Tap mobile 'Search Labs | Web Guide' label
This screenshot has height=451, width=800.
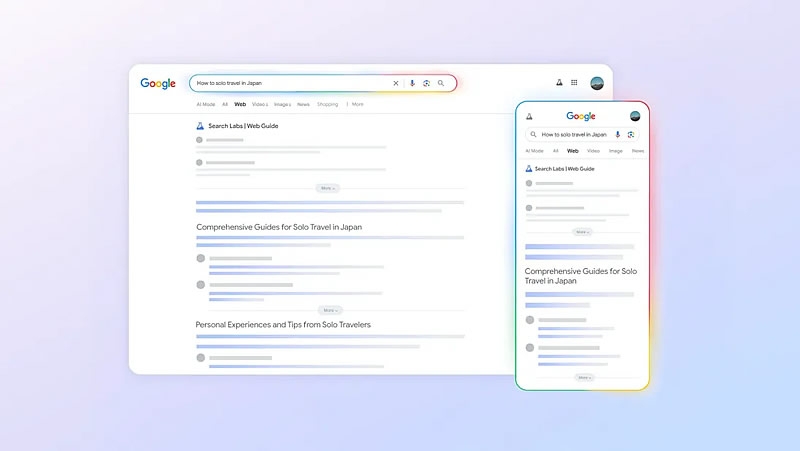565,168
